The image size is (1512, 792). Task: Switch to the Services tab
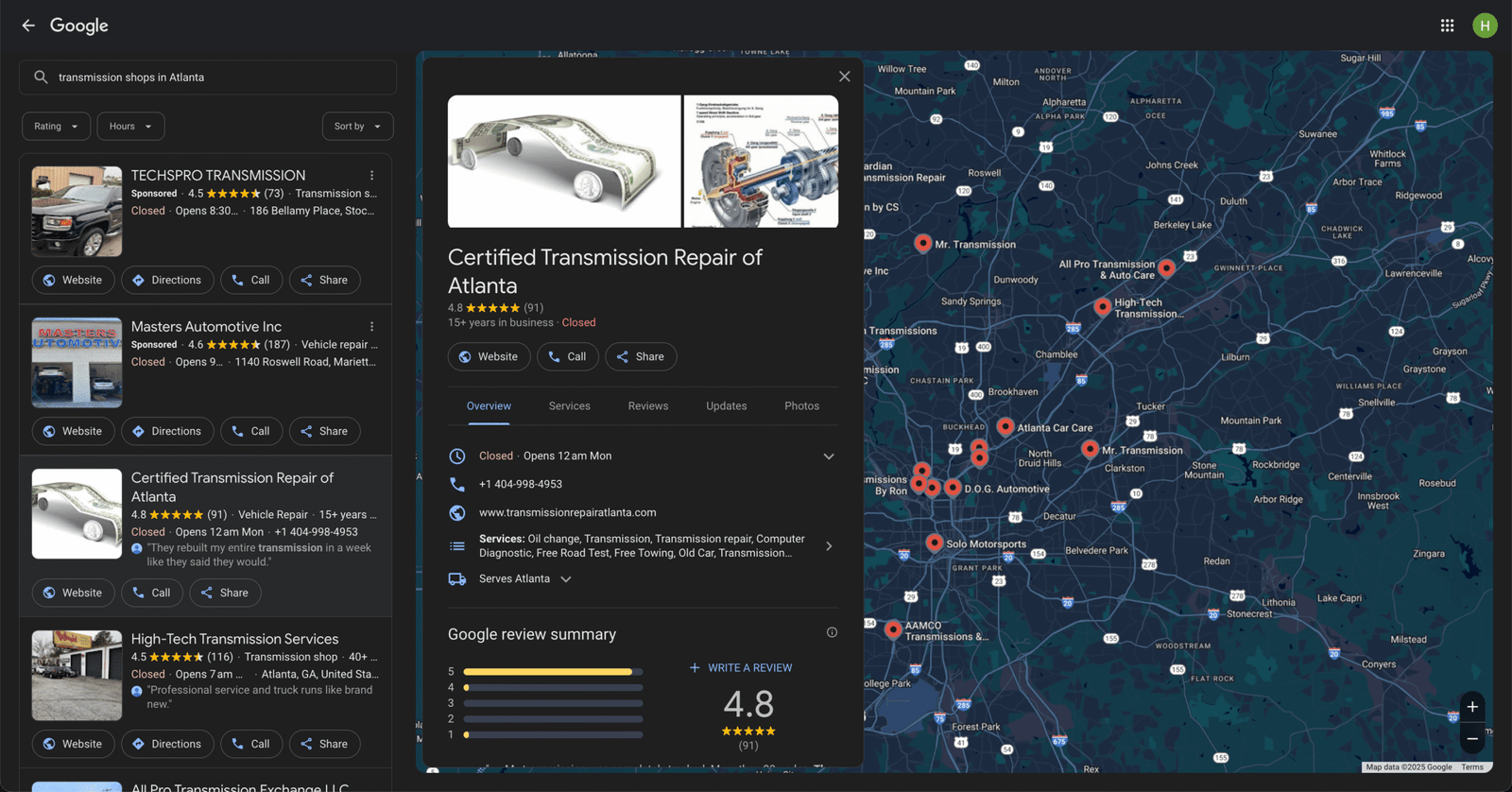pyautogui.click(x=570, y=406)
